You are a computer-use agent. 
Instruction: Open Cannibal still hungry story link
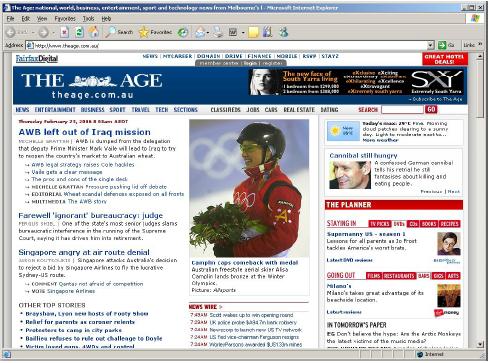click(363, 156)
